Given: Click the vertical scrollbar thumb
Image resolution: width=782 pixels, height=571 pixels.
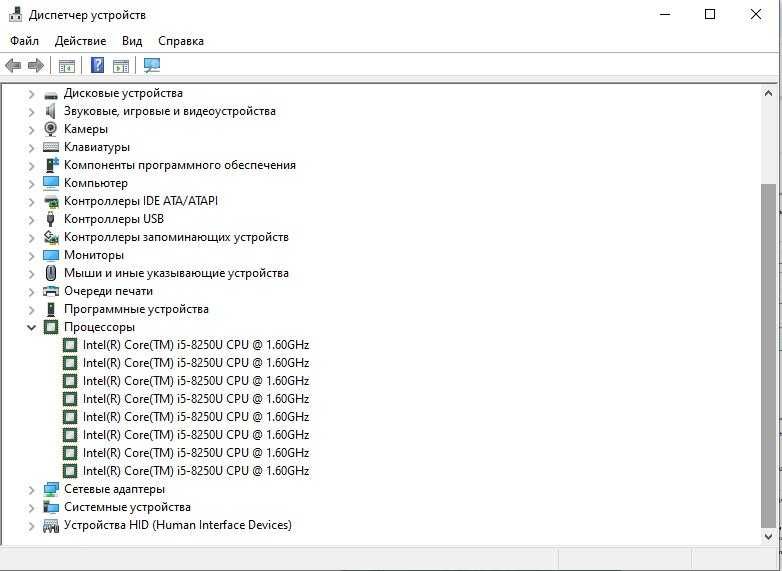Looking at the screenshot, I should tap(769, 355).
